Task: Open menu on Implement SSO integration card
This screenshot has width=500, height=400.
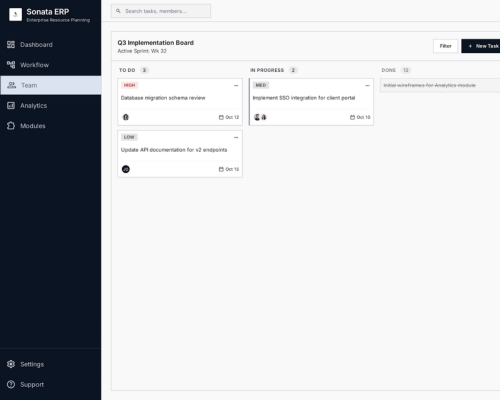Action: [367, 86]
